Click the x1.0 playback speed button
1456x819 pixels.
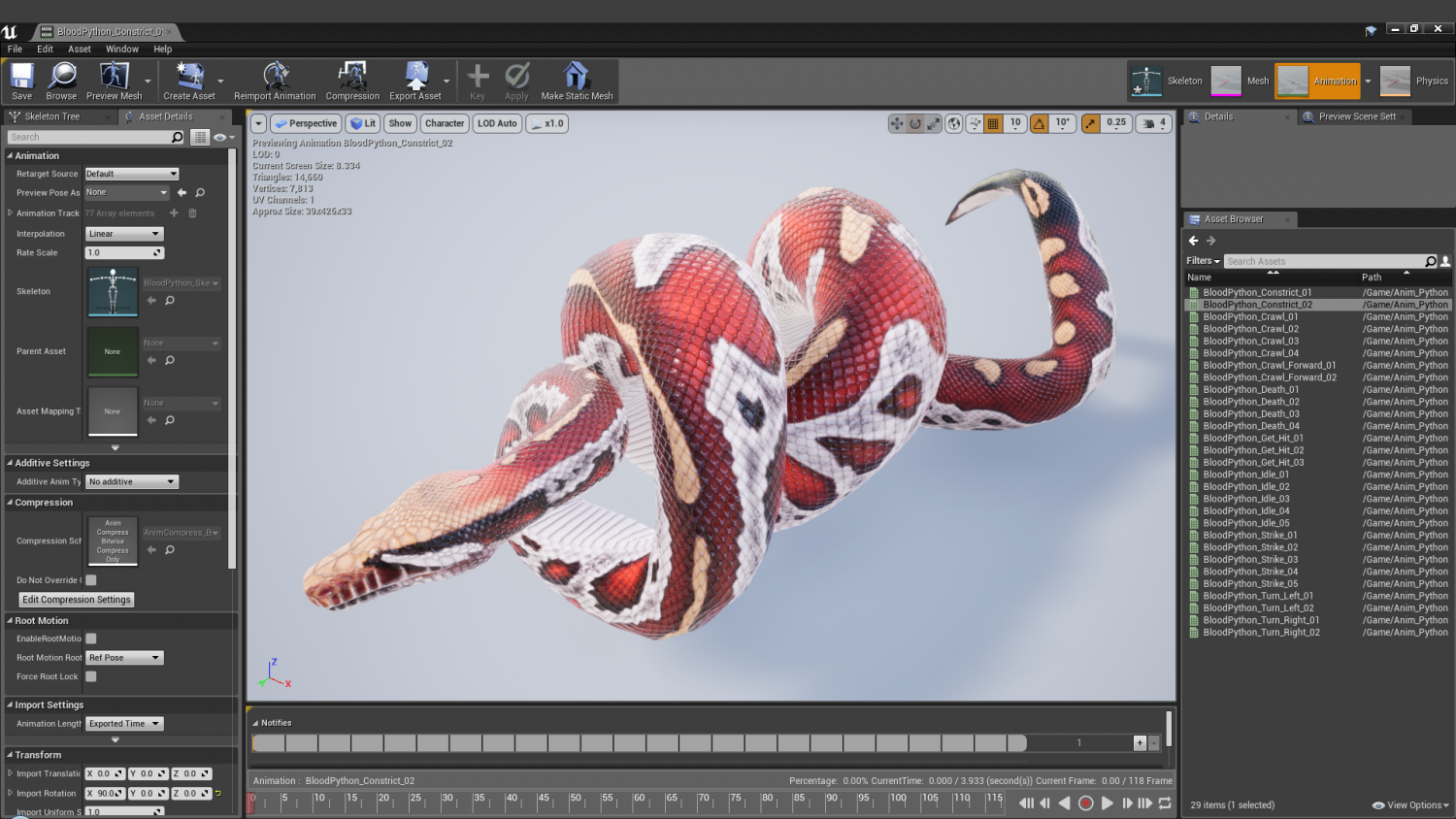click(x=548, y=123)
